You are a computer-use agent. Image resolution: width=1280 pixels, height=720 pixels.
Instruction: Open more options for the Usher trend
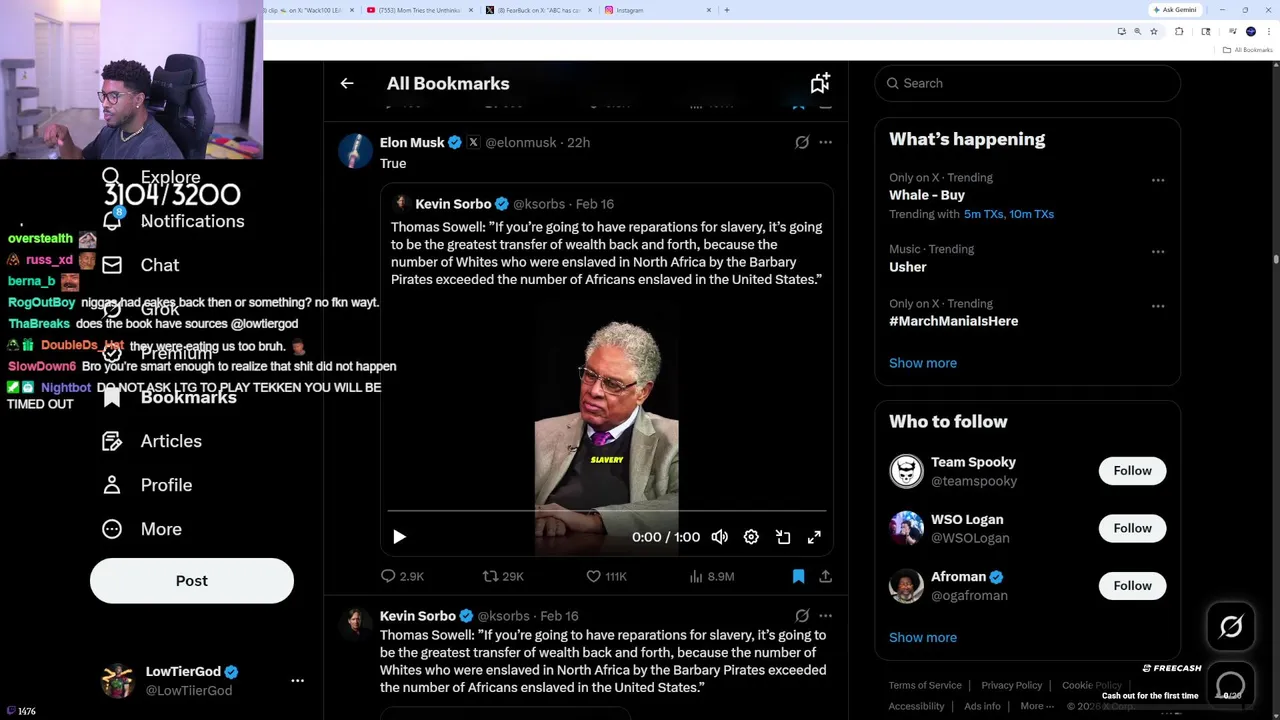click(x=1158, y=252)
